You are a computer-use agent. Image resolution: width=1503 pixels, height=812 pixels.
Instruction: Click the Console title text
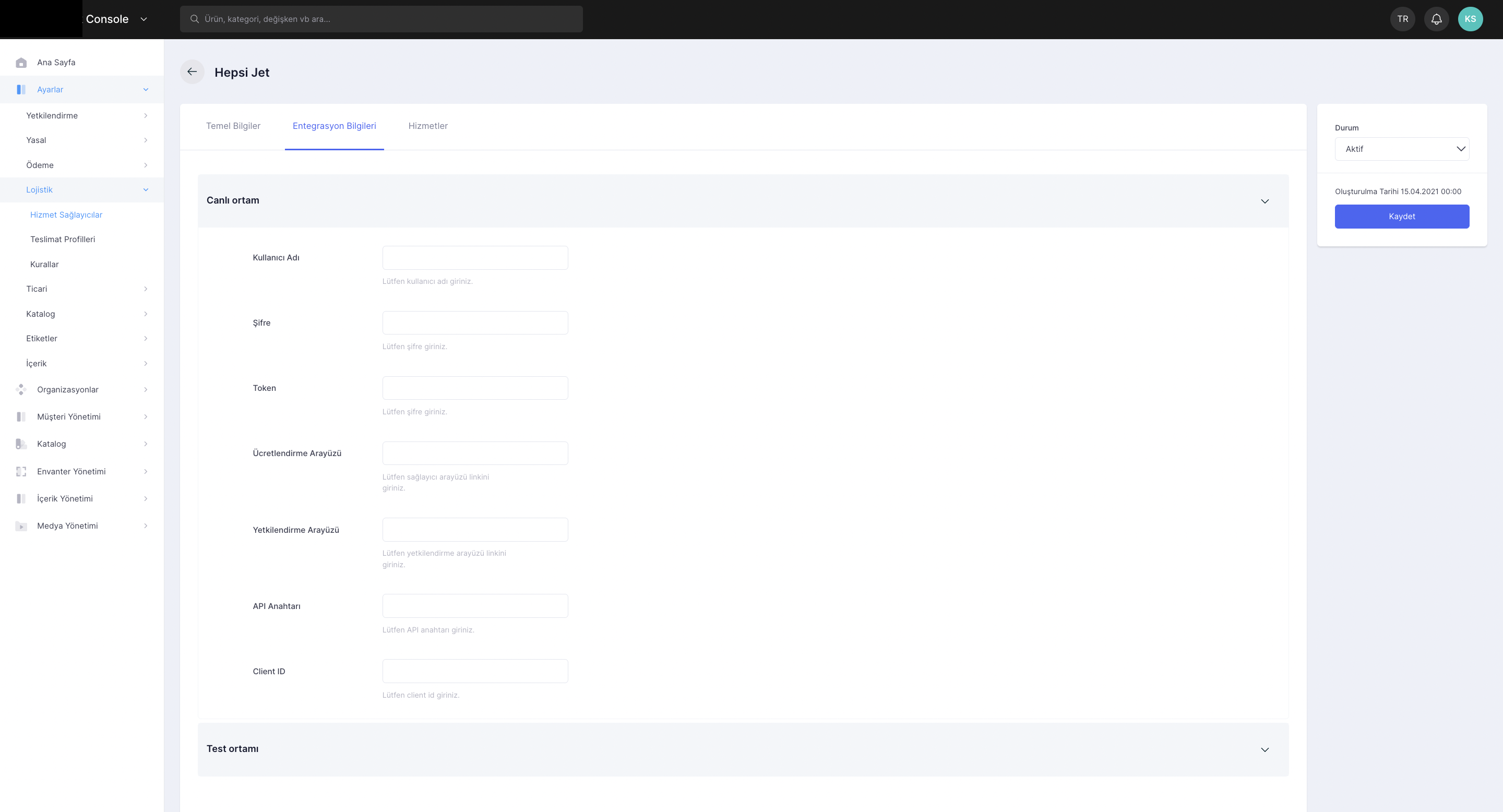click(107, 19)
